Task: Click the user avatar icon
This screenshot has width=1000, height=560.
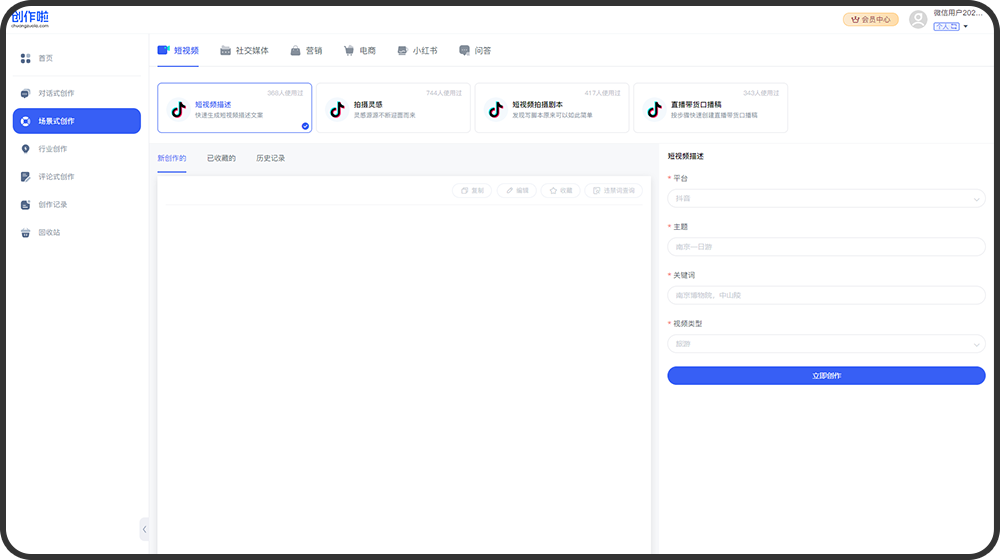Action: click(917, 19)
